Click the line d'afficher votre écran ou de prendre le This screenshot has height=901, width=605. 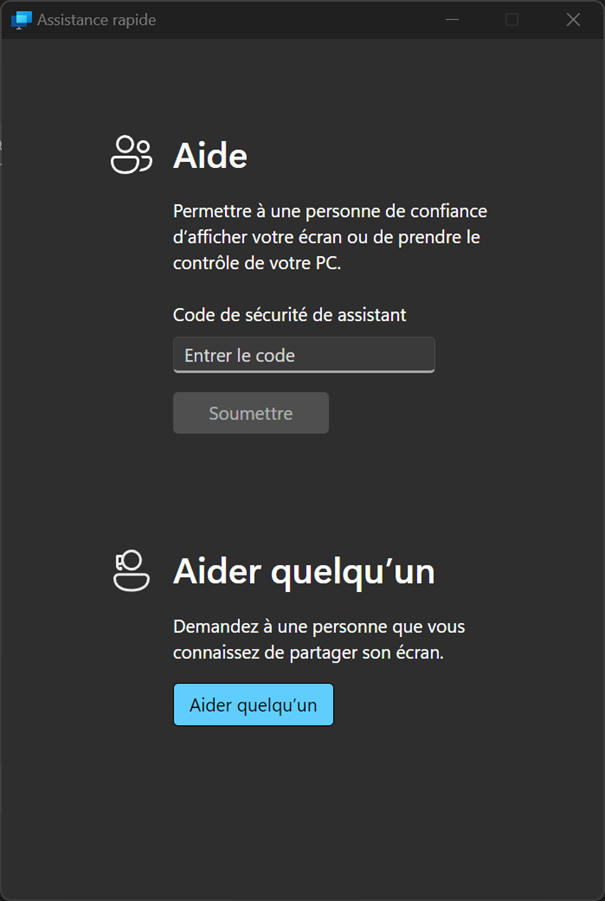[327, 237]
